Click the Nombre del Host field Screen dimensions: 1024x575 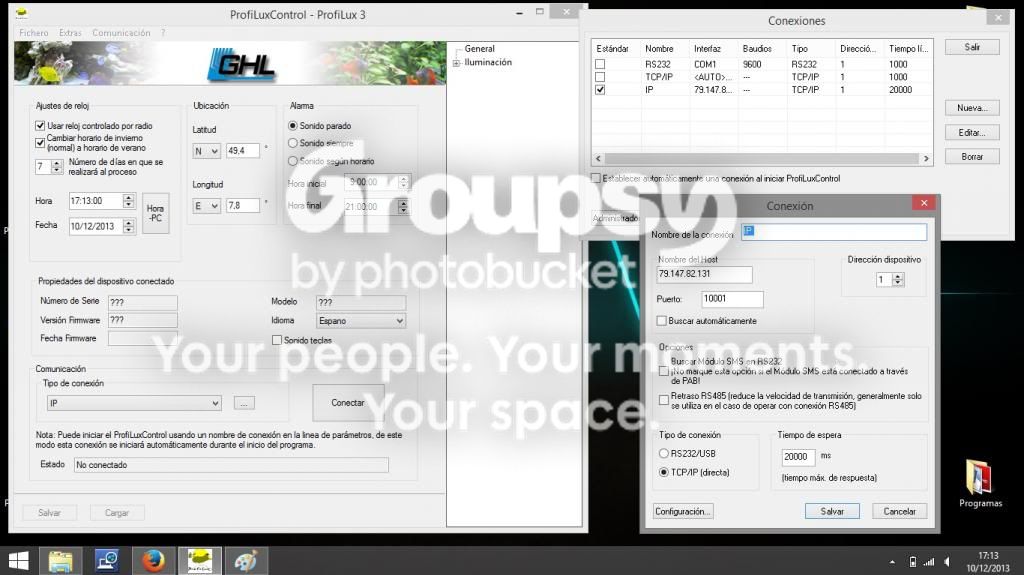(x=704, y=274)
